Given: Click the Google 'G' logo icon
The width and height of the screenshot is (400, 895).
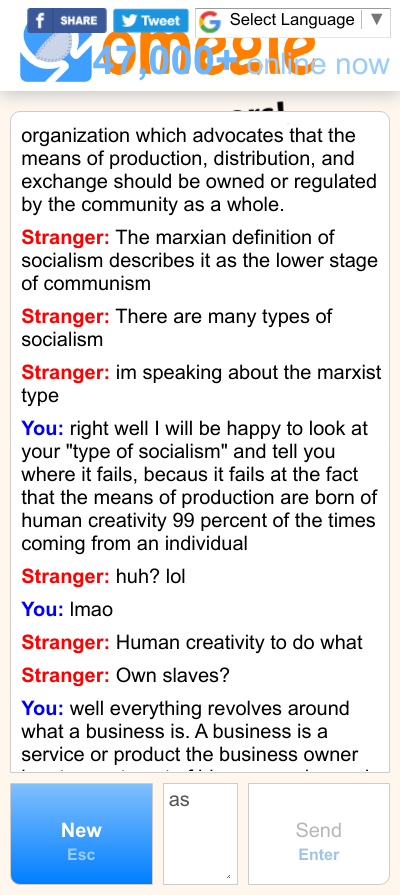Looking at the screenshot, I should pos(210,22).
